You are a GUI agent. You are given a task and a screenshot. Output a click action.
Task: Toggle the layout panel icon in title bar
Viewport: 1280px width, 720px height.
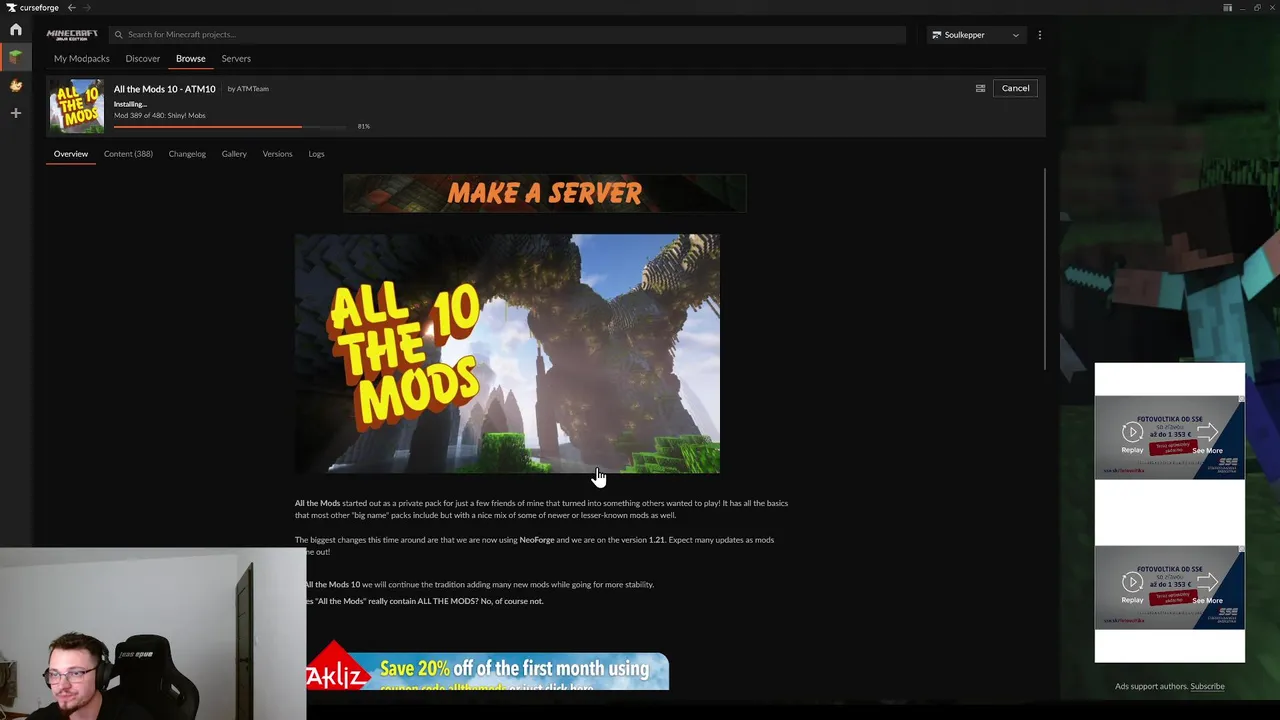coord(1227,7)
